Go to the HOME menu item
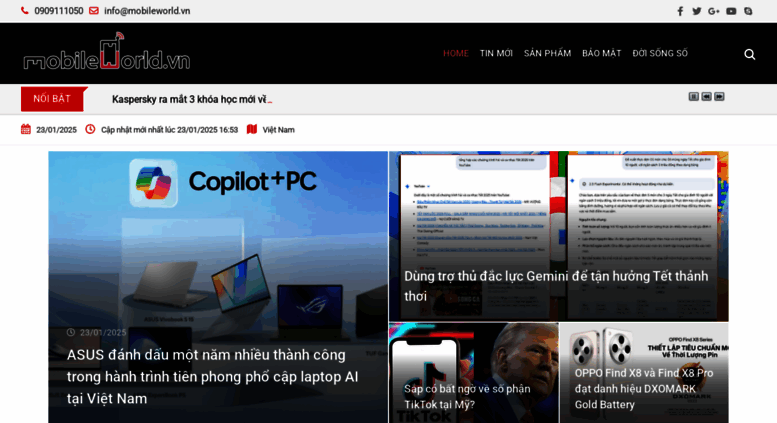Screen dimensions: 777x423 (456, 53)
